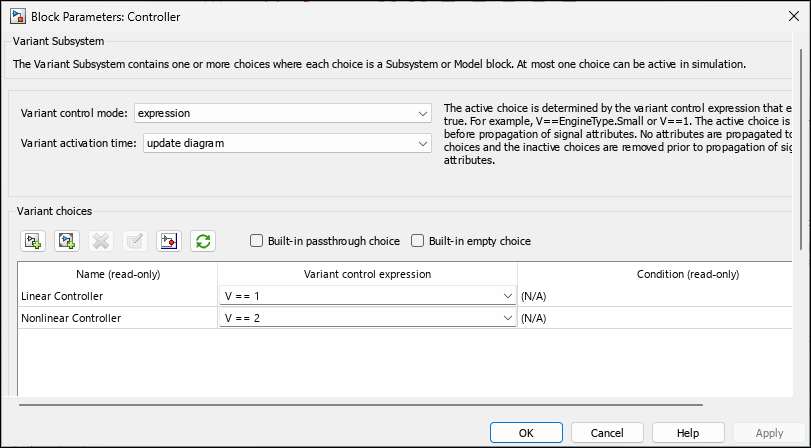Viewport: 811px width, 448px height.
Task: Click the Variant control expression column header
Action: (367, 274)
